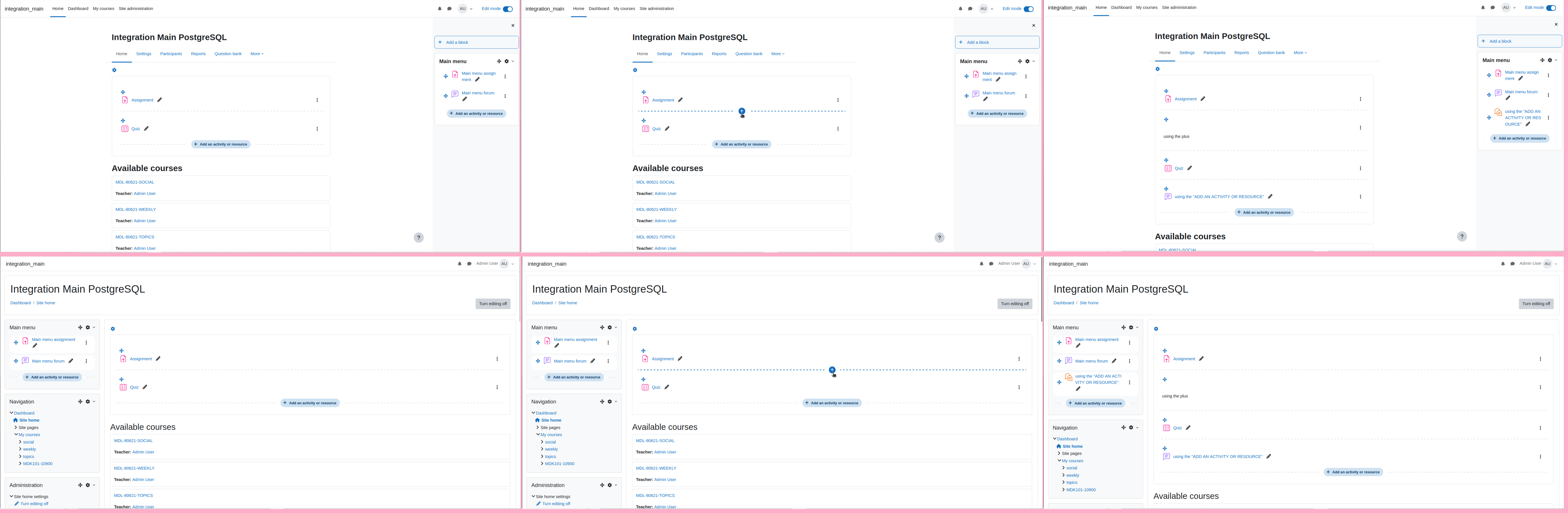This screenshot has width=1568, height=513.
Task: Collapse Dashboard tree node, bottom-left panel
Action: (11, 413)
